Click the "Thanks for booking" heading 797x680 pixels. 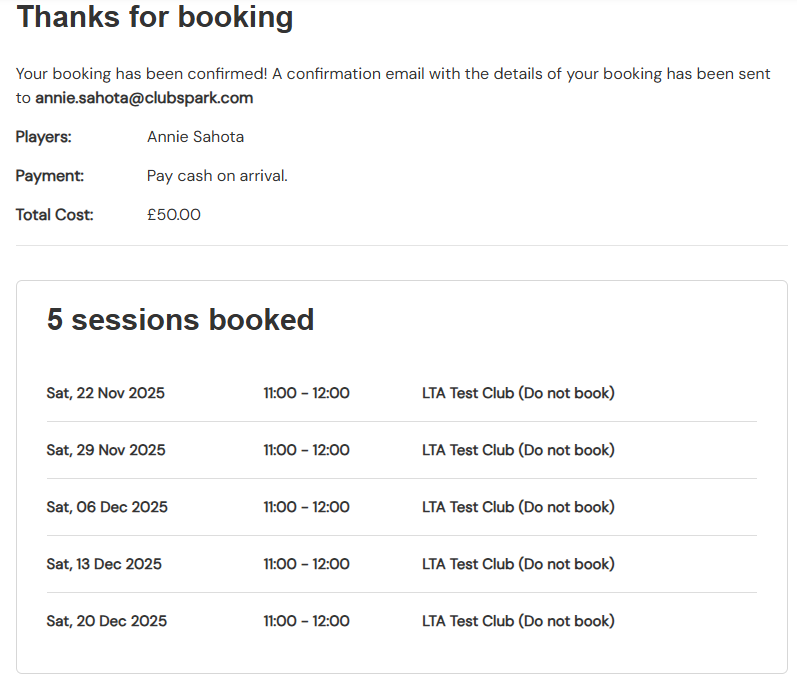click(x=155, y=17)
